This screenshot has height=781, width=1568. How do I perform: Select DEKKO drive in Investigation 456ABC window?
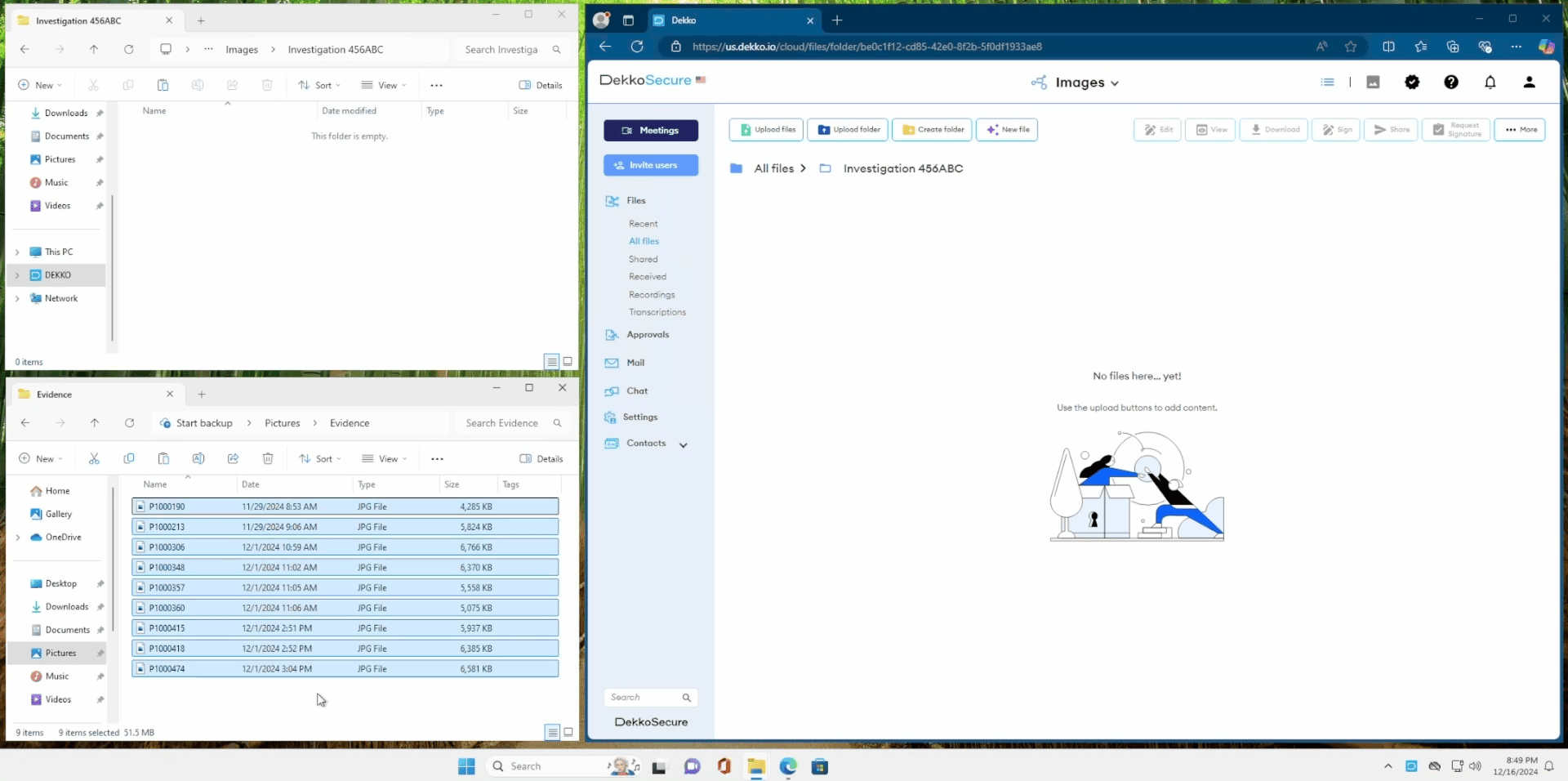tap(57, 275)
